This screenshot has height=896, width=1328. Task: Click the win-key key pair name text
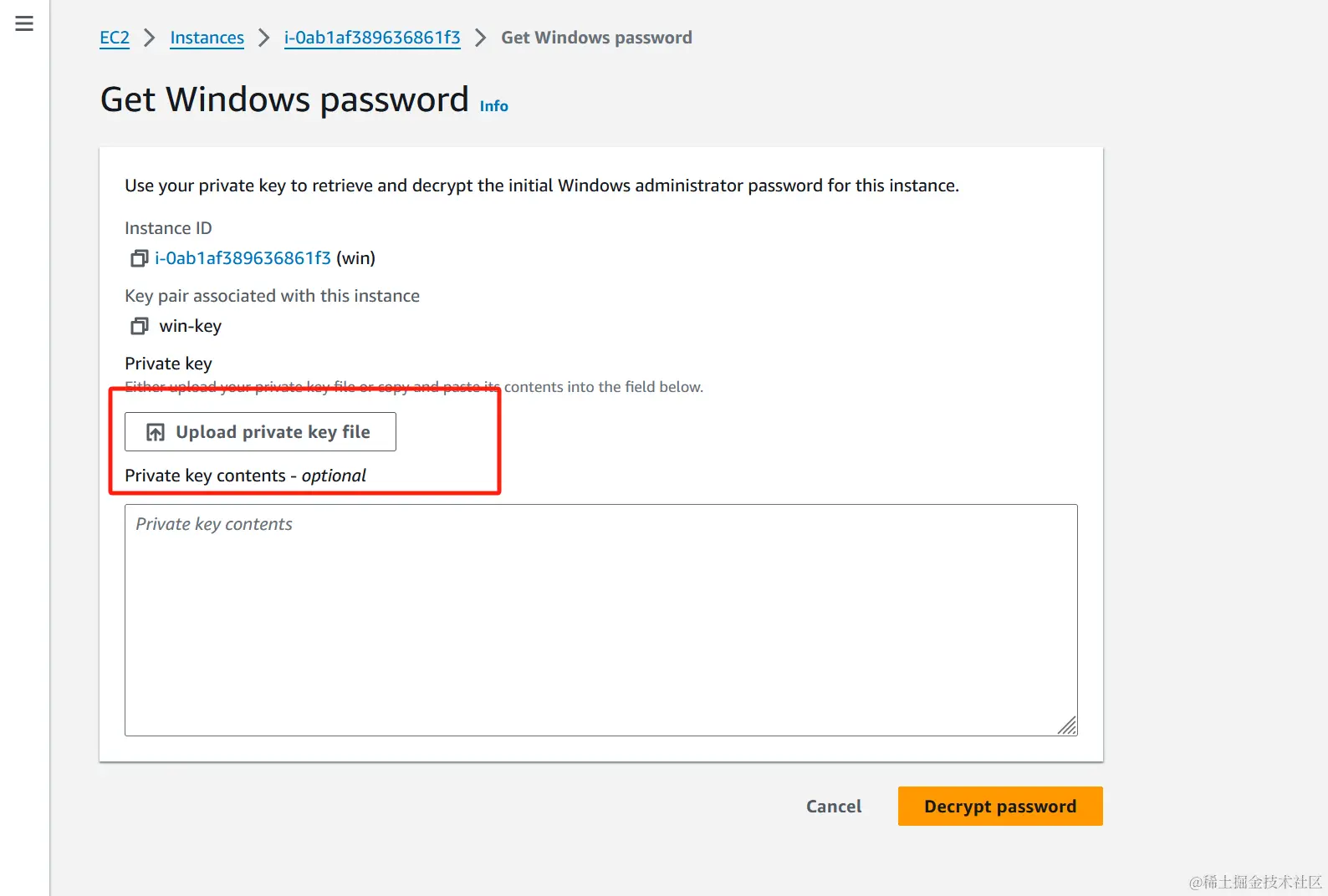point(191,326)
